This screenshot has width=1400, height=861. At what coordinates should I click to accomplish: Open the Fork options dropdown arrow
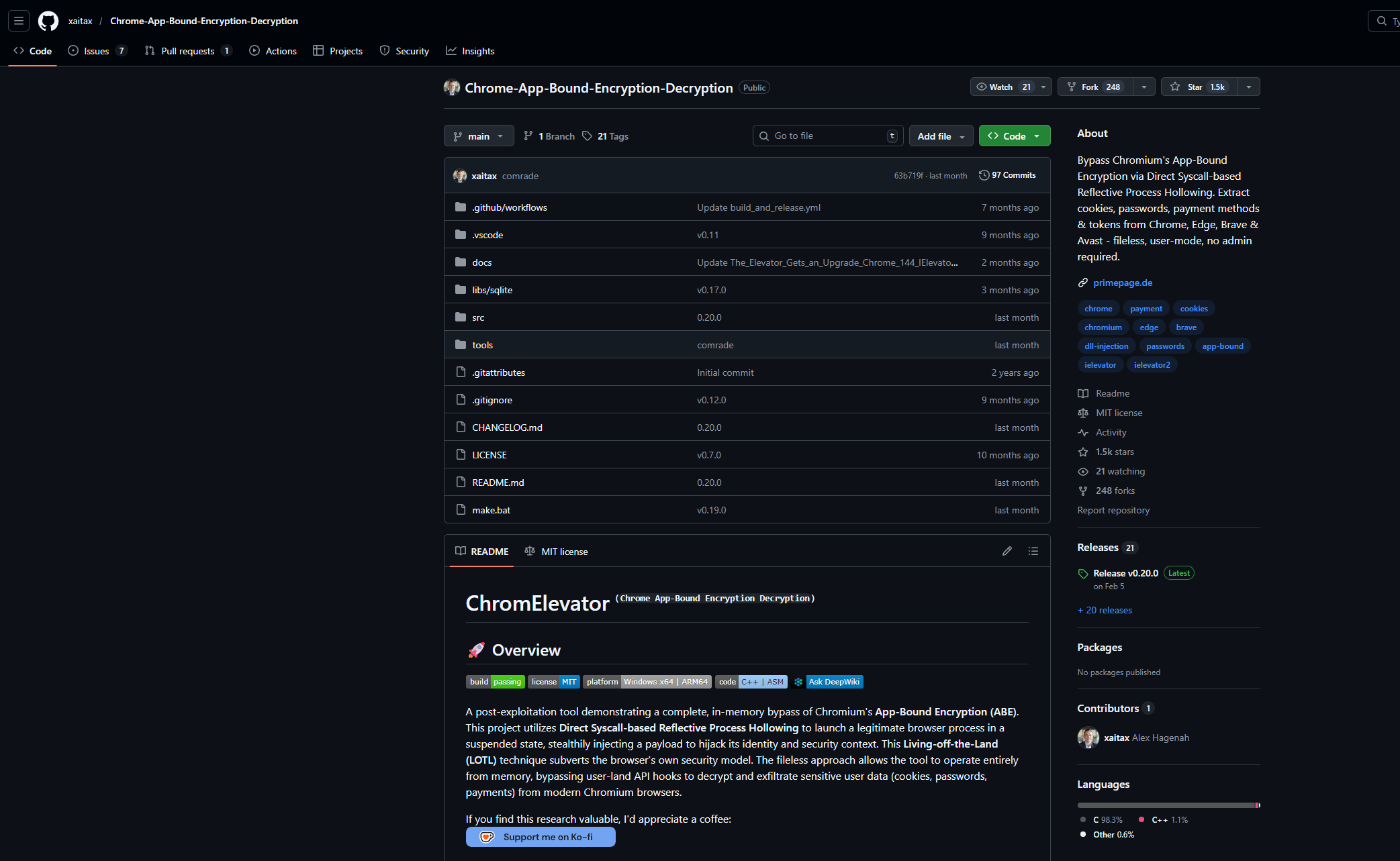[x=1144, y=87]
